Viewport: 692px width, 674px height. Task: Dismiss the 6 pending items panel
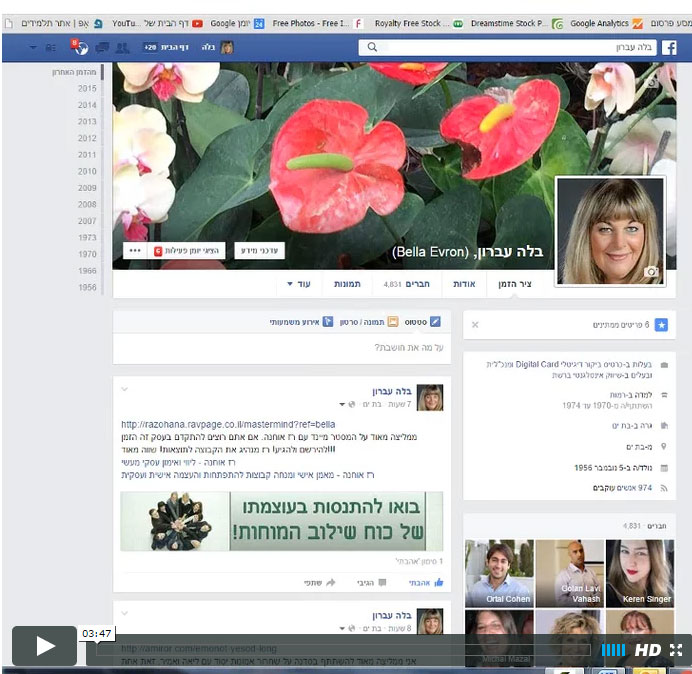(475, 325)
